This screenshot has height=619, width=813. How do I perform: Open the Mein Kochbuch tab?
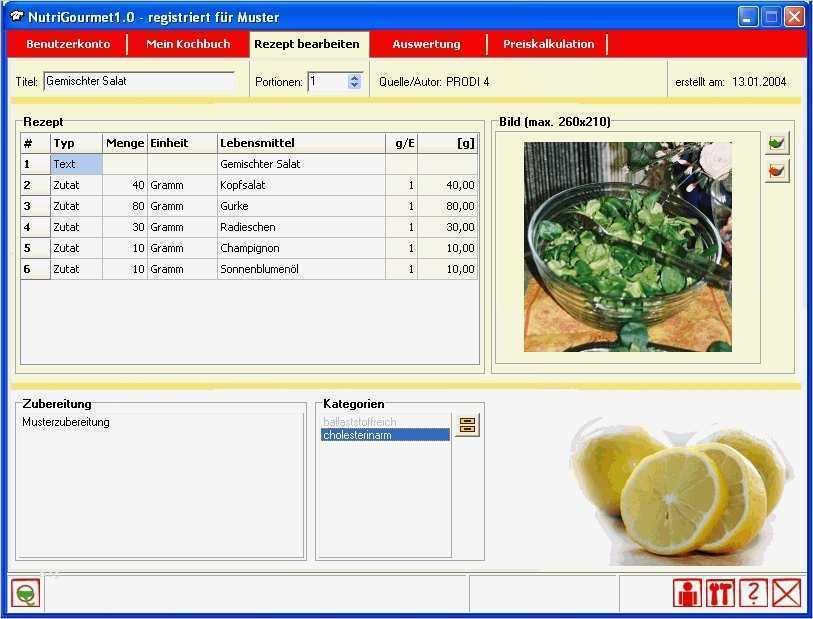coord(188,44)
